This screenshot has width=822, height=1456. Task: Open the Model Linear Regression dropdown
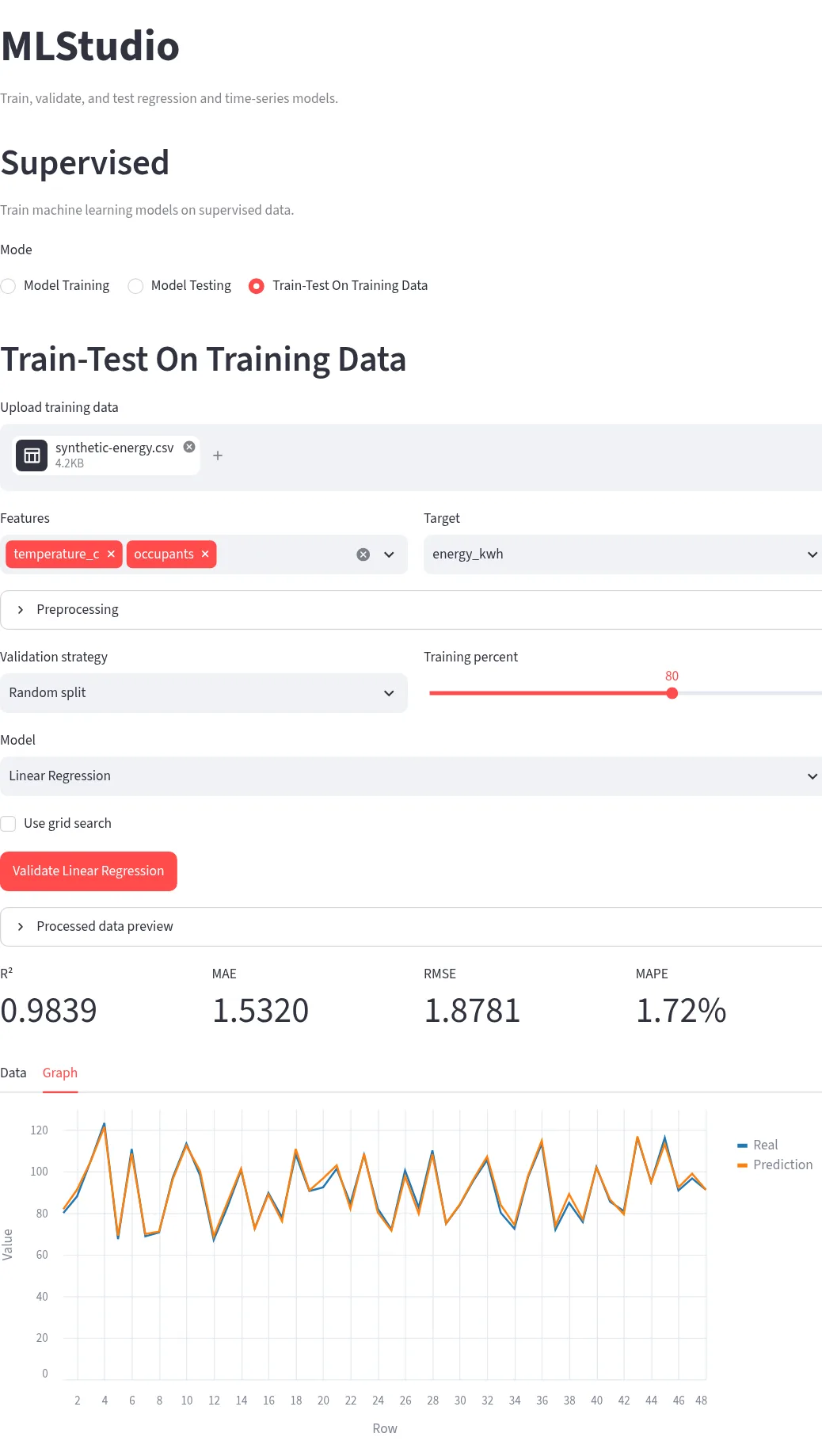[x=411, y=776]
